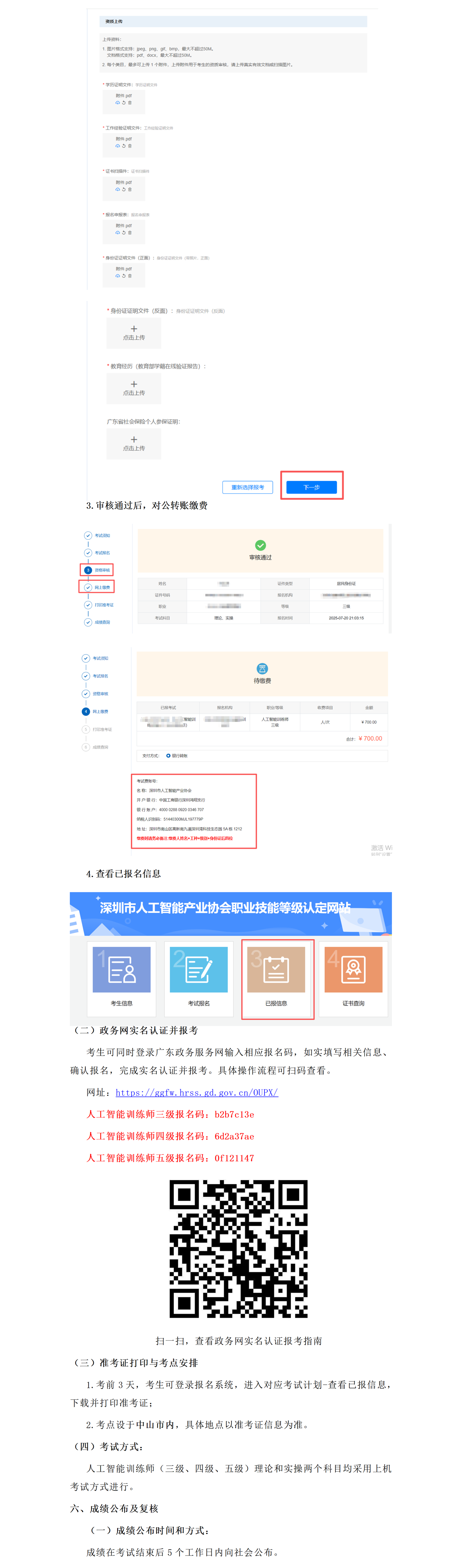Click the 报名时间 value 2025-07-20 21:03:15
Image resolution: width=462 pixels, height=1568 pixels.
click(x=346, y=618)
